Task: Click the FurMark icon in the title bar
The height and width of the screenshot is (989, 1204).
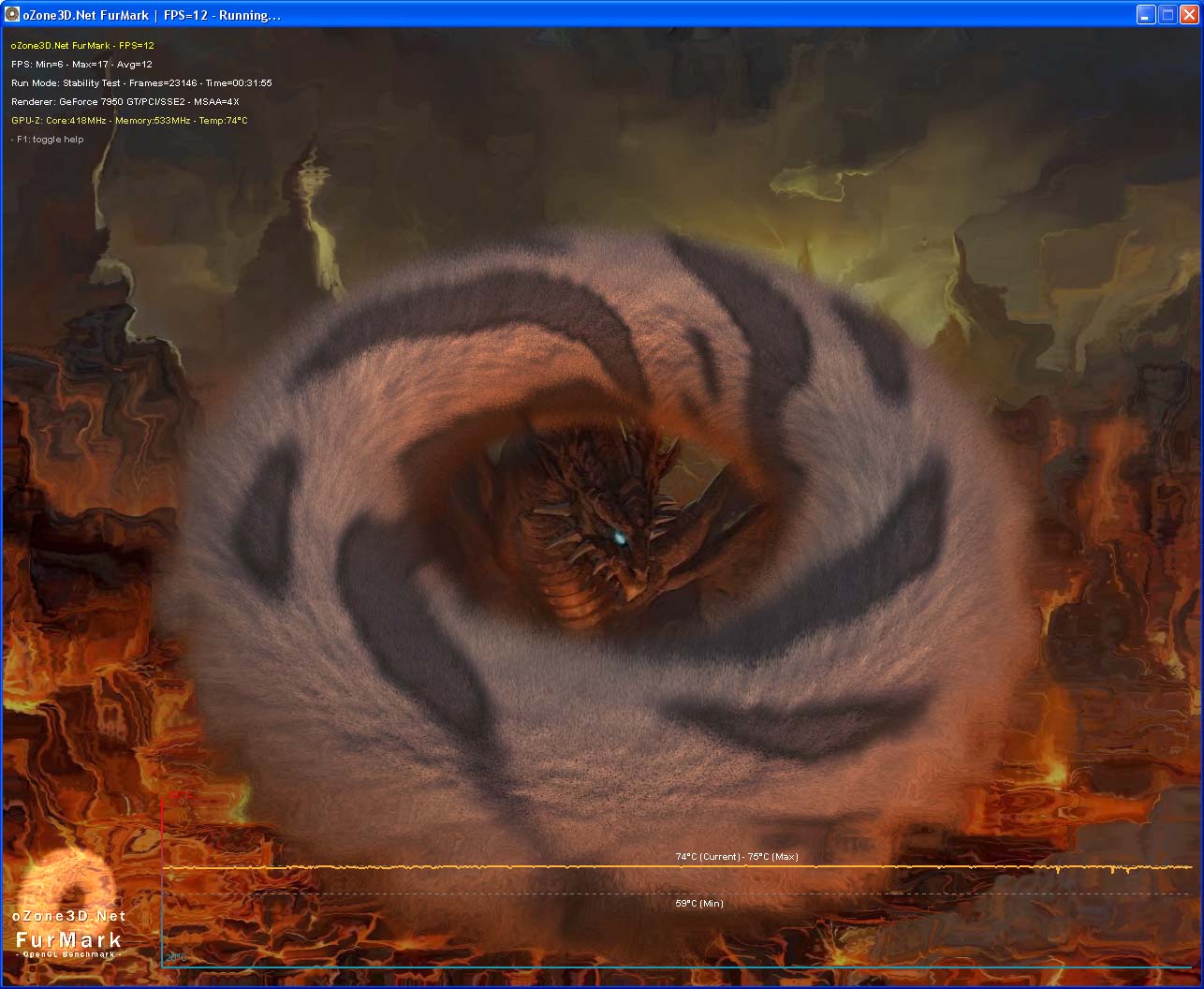Action: (x=12, y=15)
